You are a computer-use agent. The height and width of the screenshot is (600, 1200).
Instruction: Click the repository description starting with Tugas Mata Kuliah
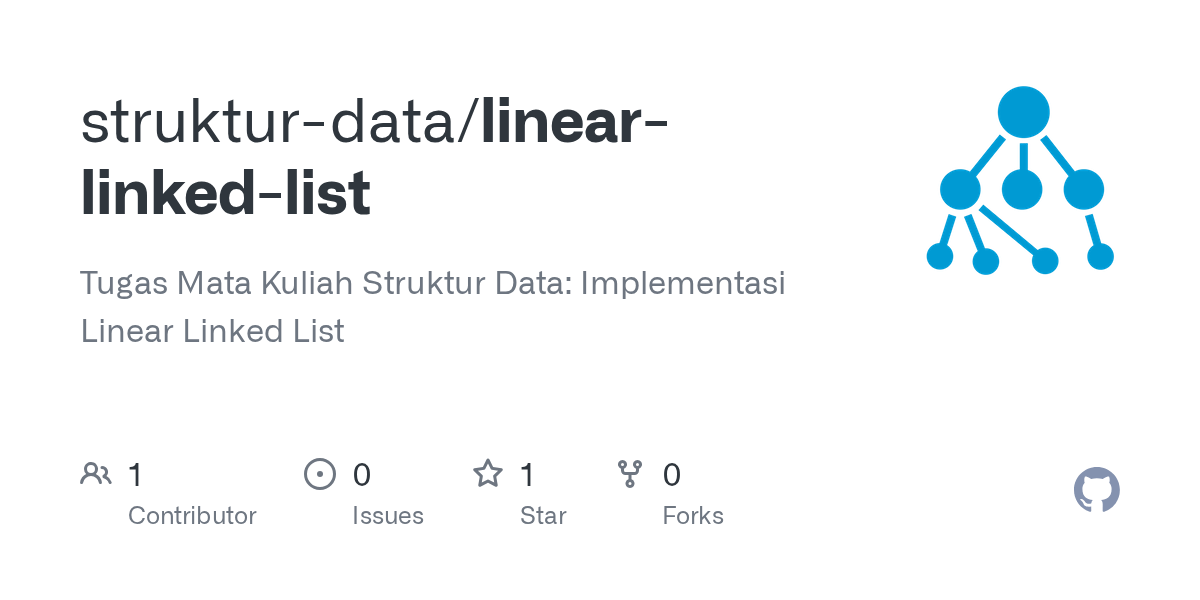pos(433,307)
